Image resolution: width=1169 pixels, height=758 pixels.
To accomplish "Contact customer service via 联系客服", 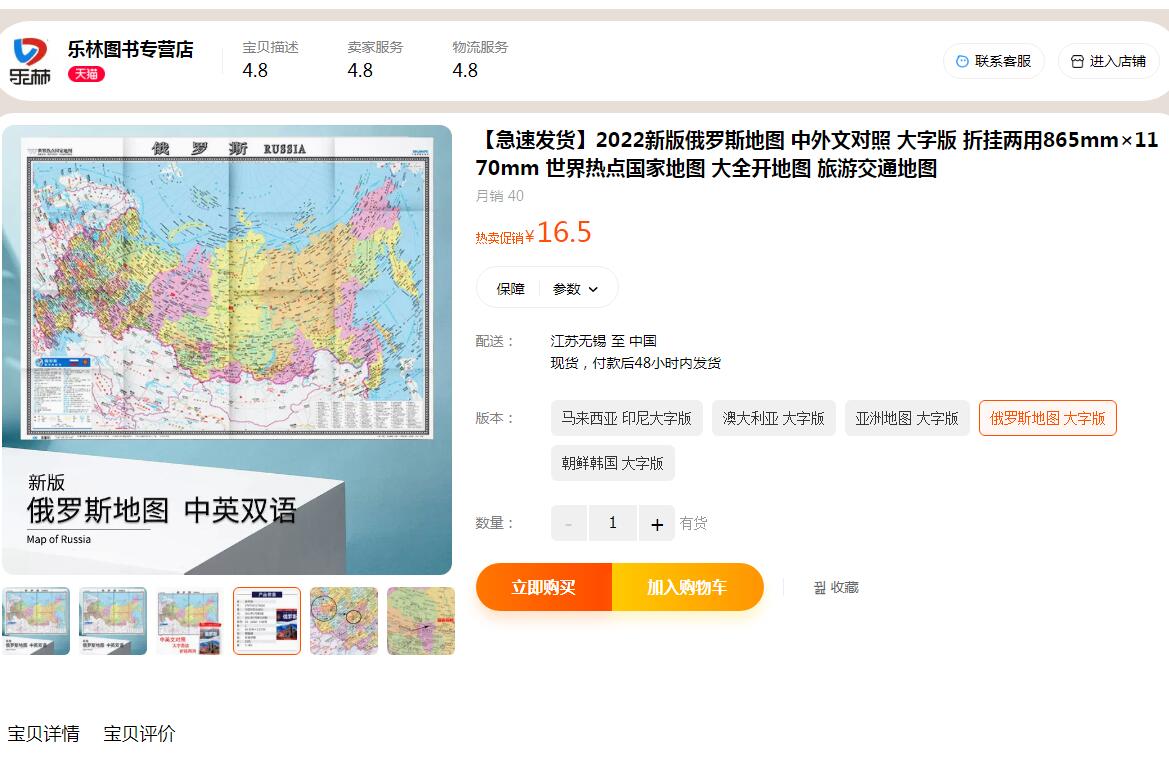I will click(994, 61).
